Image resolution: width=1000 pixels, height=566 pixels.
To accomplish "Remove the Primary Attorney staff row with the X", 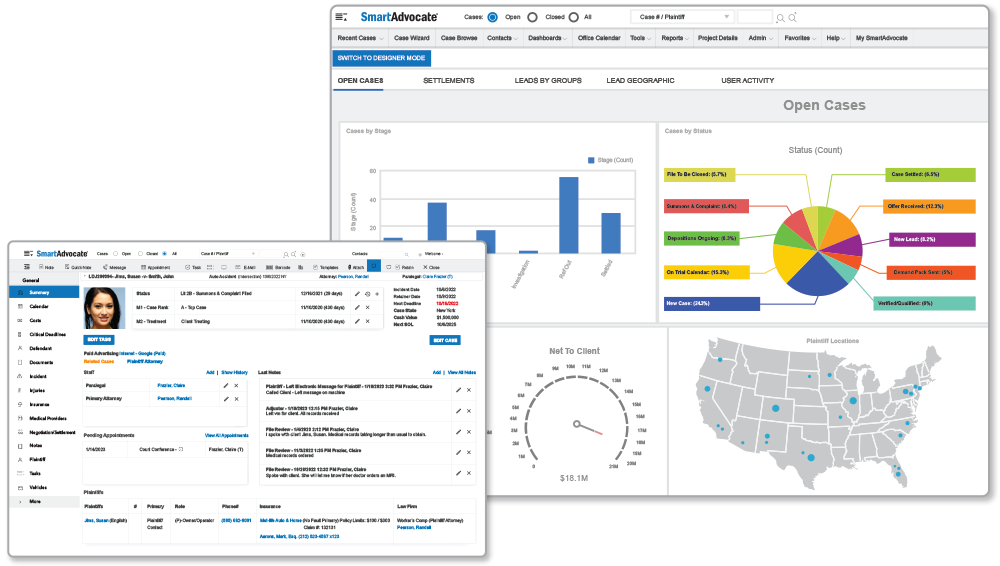I will 237,399.
